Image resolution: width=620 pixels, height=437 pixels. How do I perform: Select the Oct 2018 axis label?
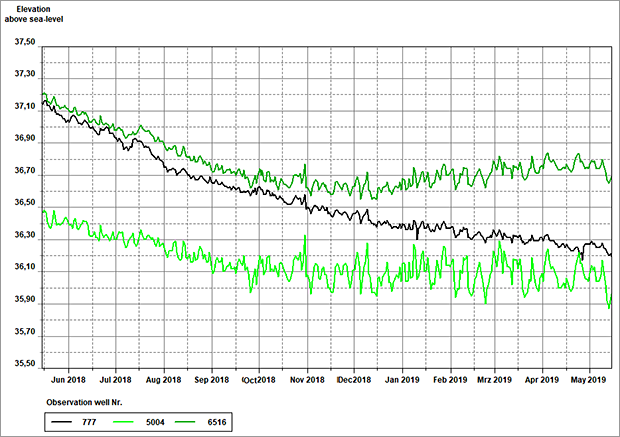259,380
